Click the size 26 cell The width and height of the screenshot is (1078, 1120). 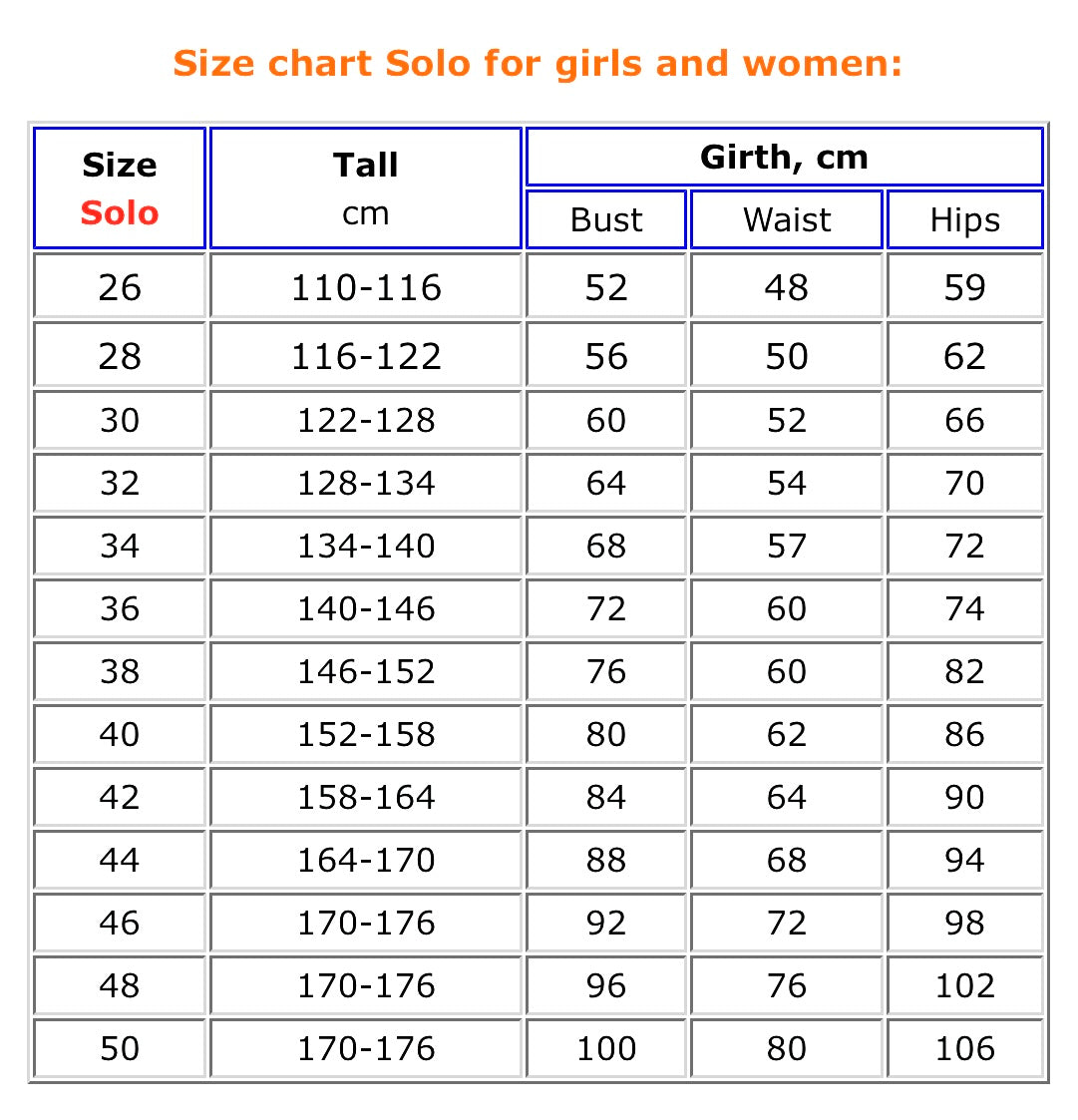point(120,287)
